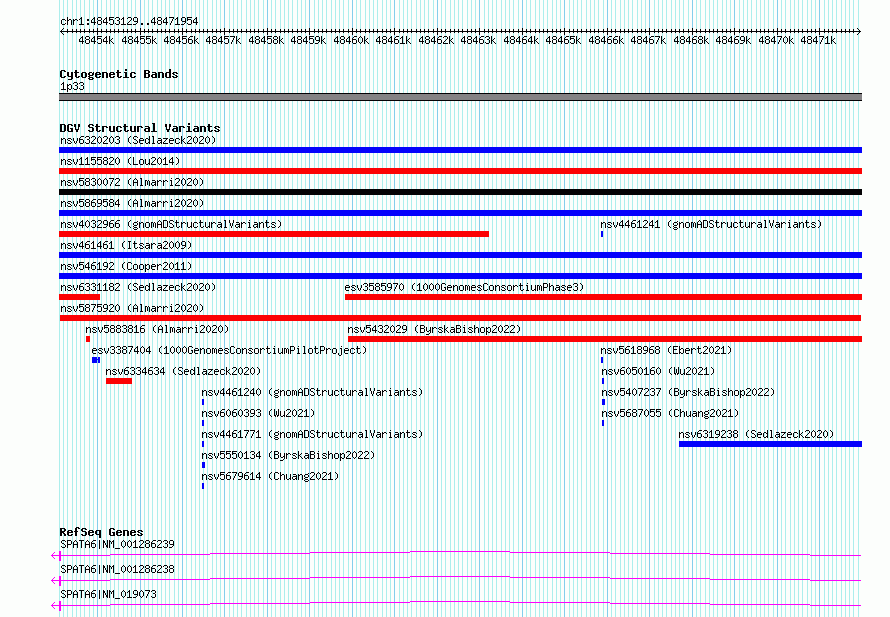The height and width of the screenshot is (617, 890).
Task: Click the 48454k ruler position
Action: coord(96,40)
